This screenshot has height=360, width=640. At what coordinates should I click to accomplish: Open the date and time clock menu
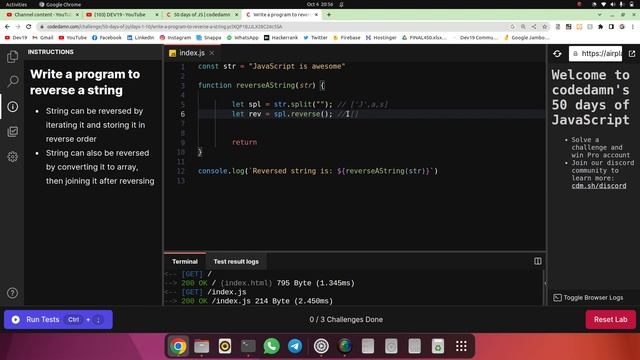(320, 4)
